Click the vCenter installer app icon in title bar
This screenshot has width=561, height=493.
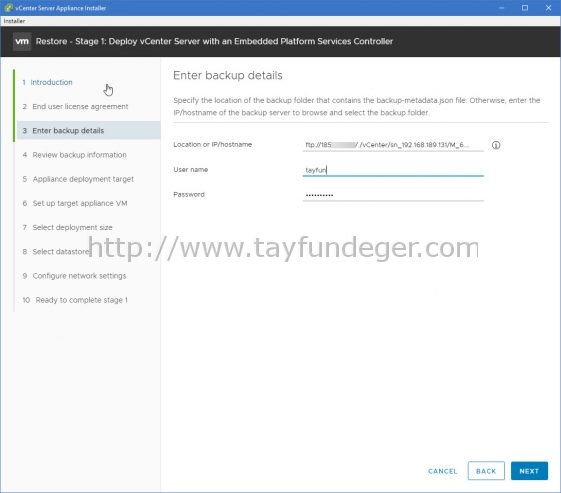coord(8,8)
